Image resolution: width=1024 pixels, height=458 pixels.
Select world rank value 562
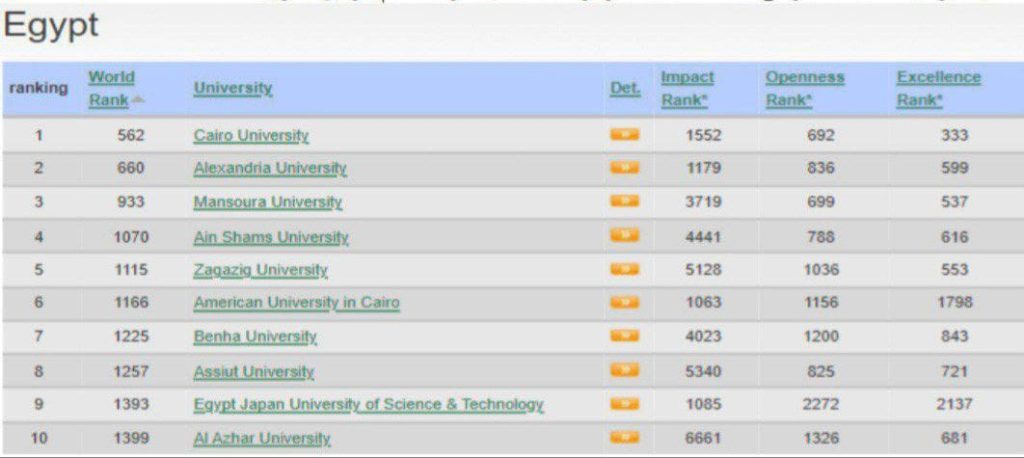[x=131, y=135]
